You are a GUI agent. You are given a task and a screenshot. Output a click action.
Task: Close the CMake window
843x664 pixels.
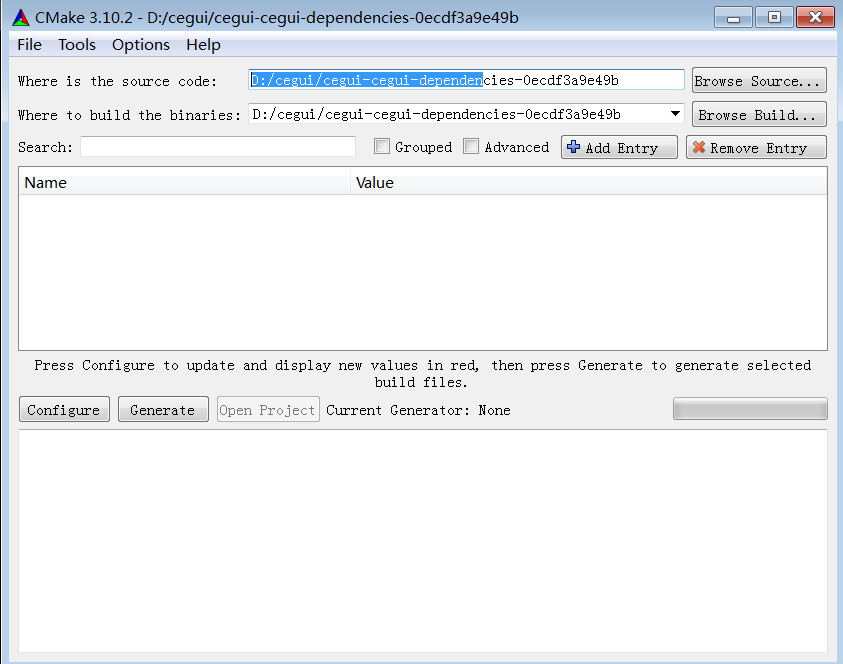tap(815, 18)
